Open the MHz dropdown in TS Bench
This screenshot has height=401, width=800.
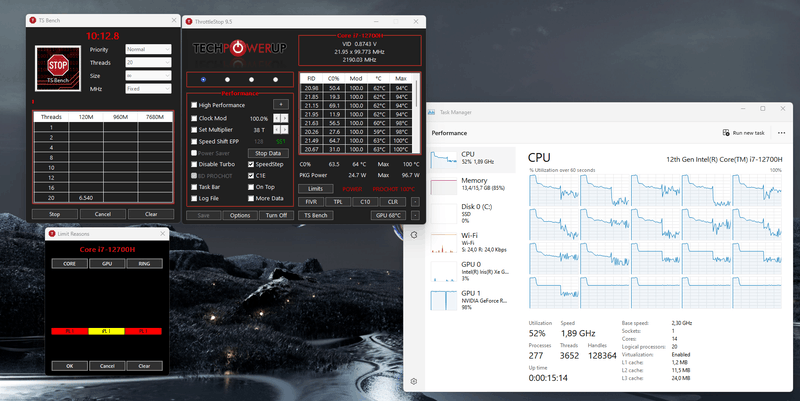pyautogui.click(x=148, y=89)
